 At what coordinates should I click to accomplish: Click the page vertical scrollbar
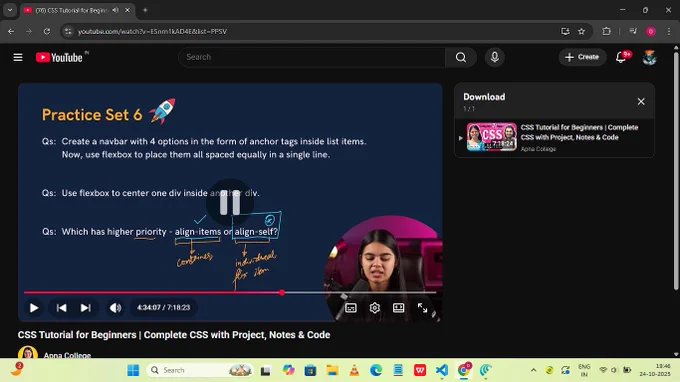coord(676,171)
